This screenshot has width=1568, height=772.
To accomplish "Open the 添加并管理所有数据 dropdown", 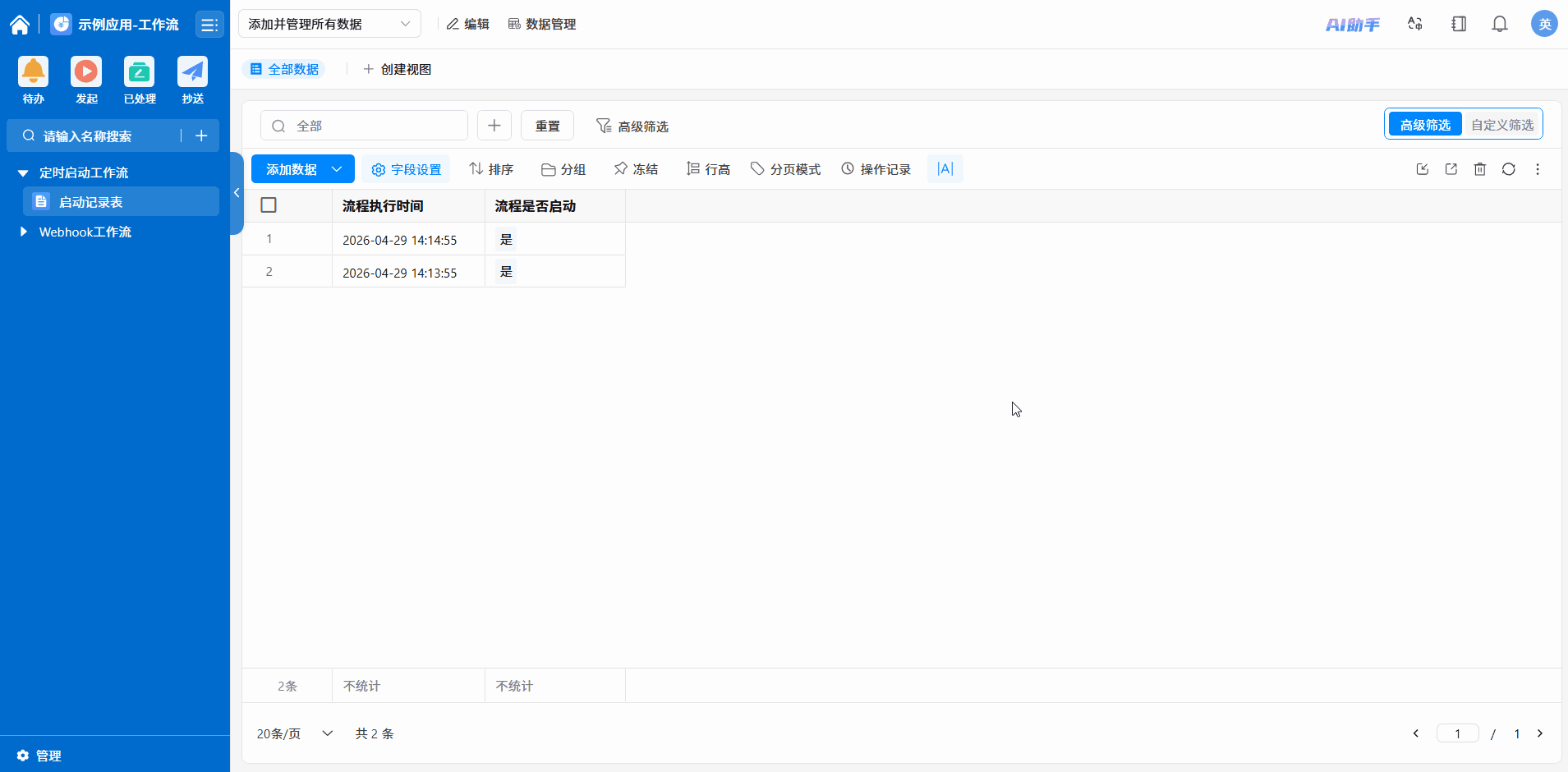I will 329,24.
